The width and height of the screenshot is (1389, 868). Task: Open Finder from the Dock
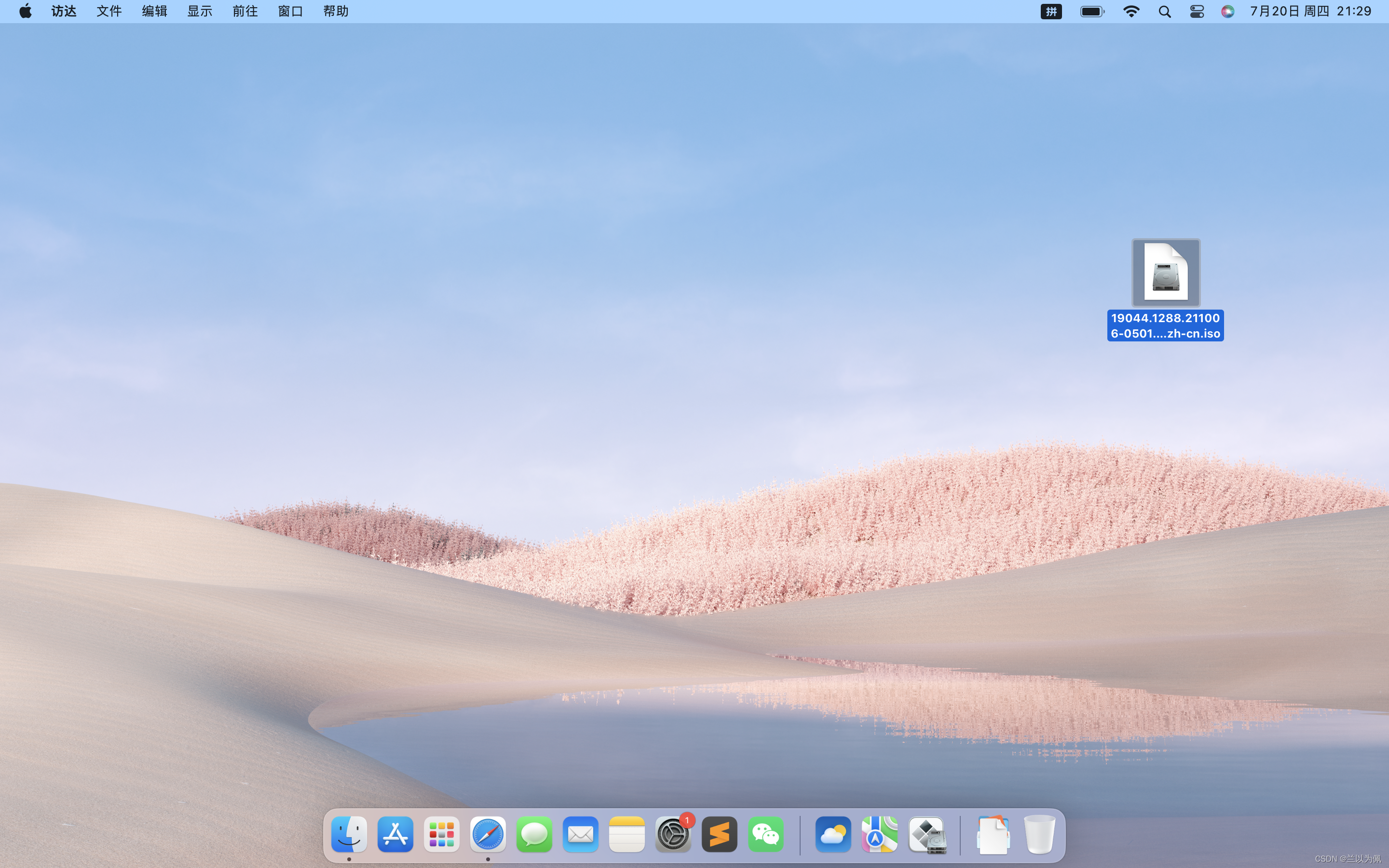click(x=349, y=834)
